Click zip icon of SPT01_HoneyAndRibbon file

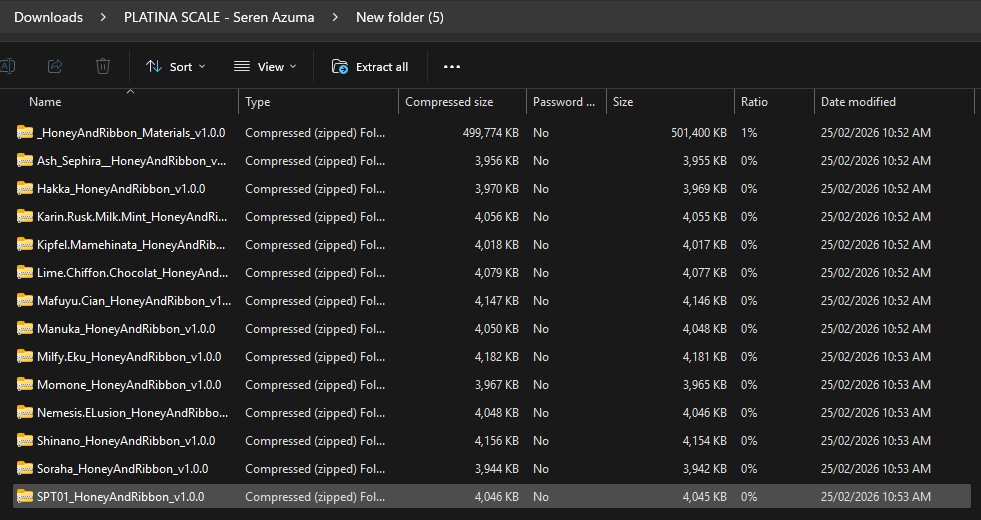[25, 497]
